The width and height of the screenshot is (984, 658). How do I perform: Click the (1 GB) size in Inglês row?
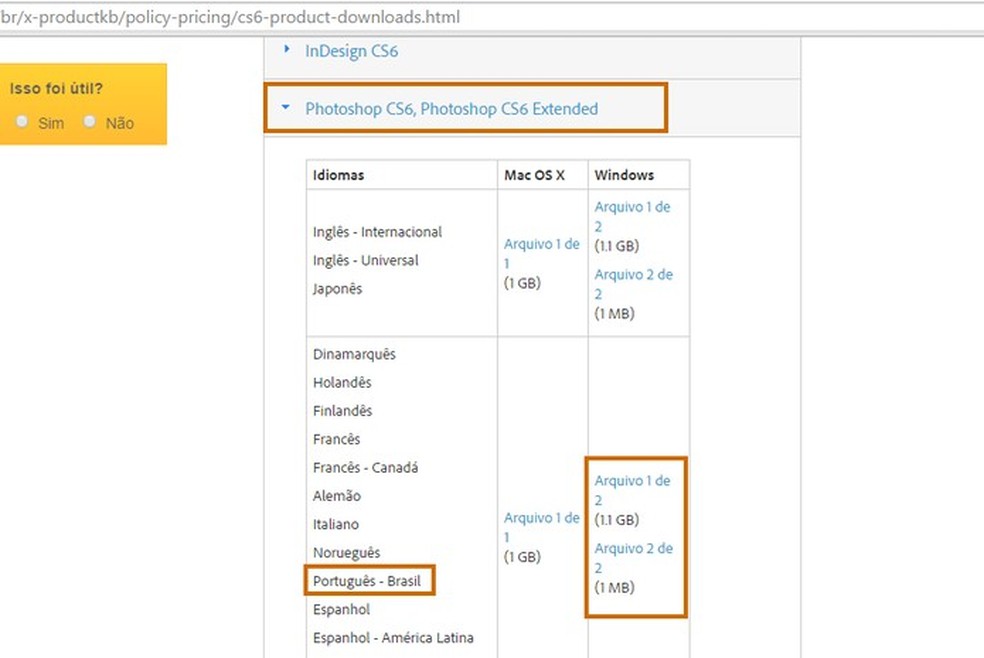[x=522, y=283]
